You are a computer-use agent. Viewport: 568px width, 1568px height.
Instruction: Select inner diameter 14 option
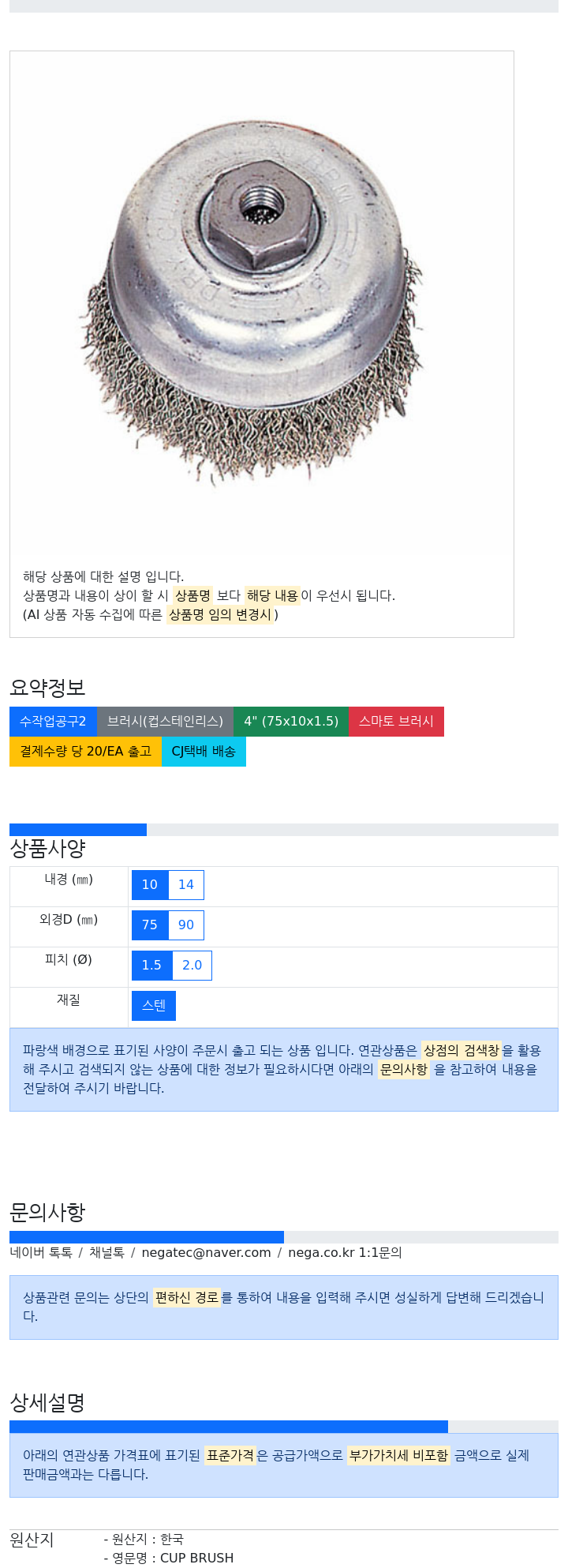point(186,885)
